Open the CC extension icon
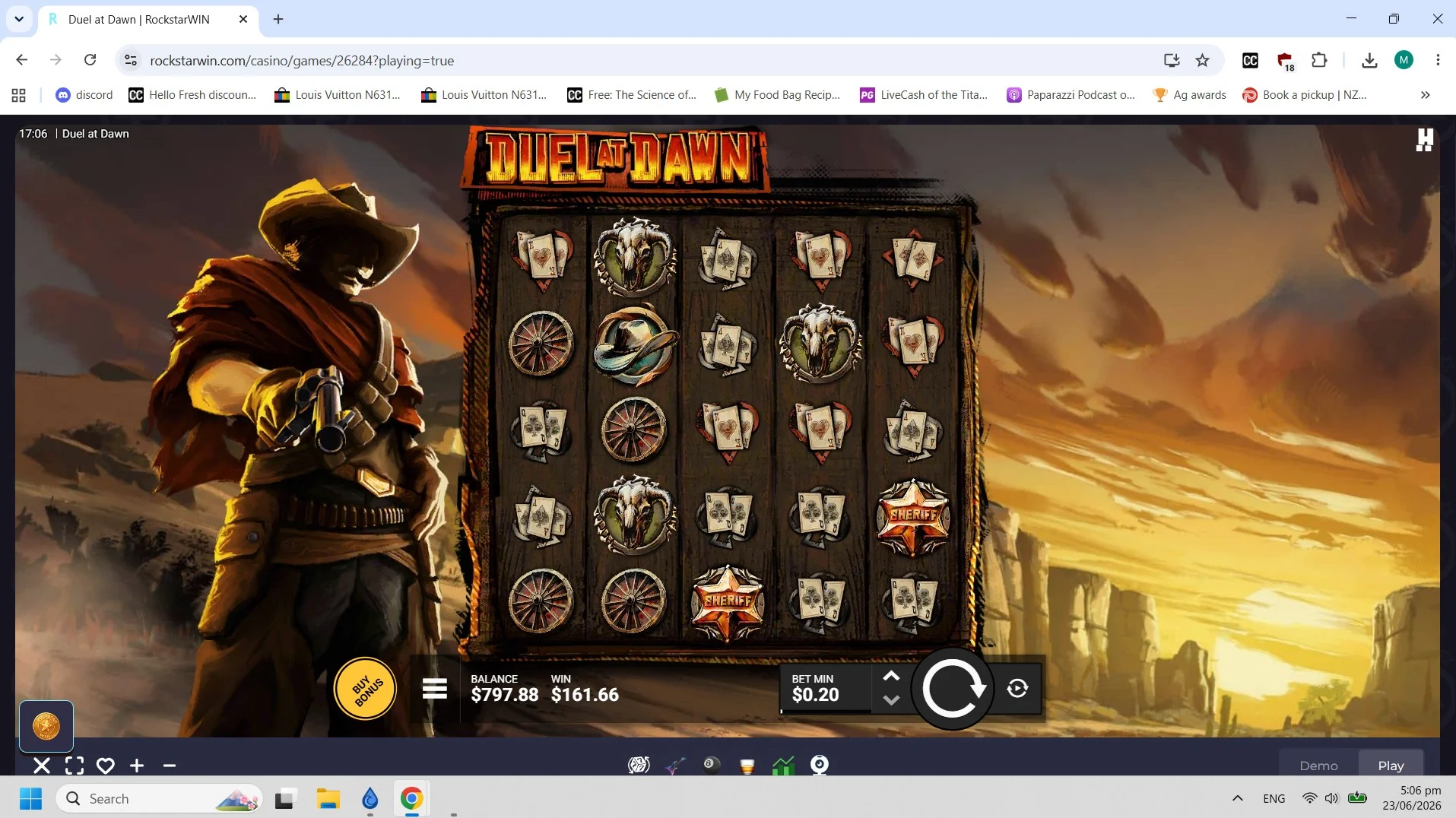Image resolution: width=1456 pixels, height=818 pixels. click(x=1250, y=60)
